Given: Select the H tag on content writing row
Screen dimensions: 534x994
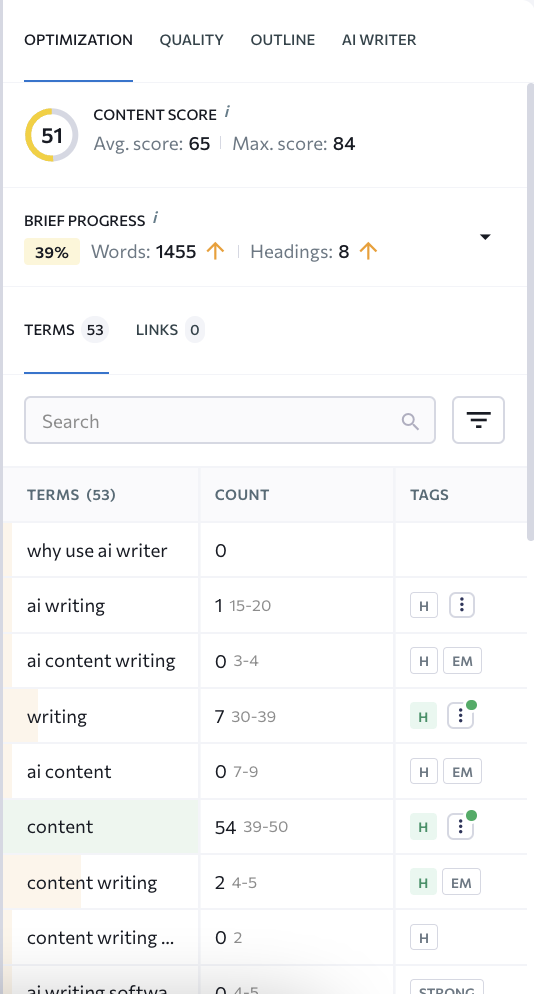Looking at the screenshot, I should tap(424, 882).
